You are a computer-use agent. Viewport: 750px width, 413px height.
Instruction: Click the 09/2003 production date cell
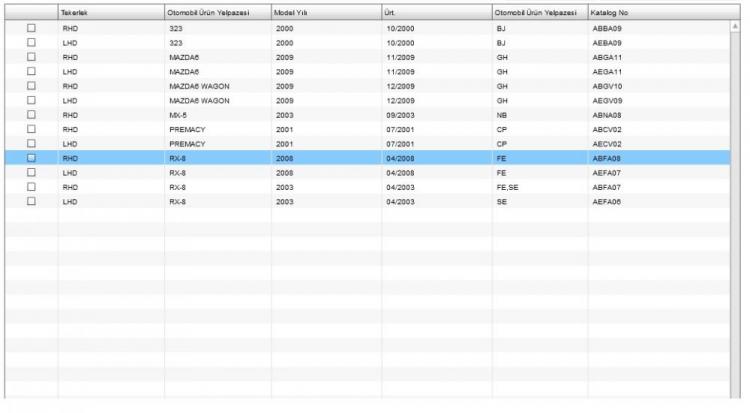tap(400, 115)
